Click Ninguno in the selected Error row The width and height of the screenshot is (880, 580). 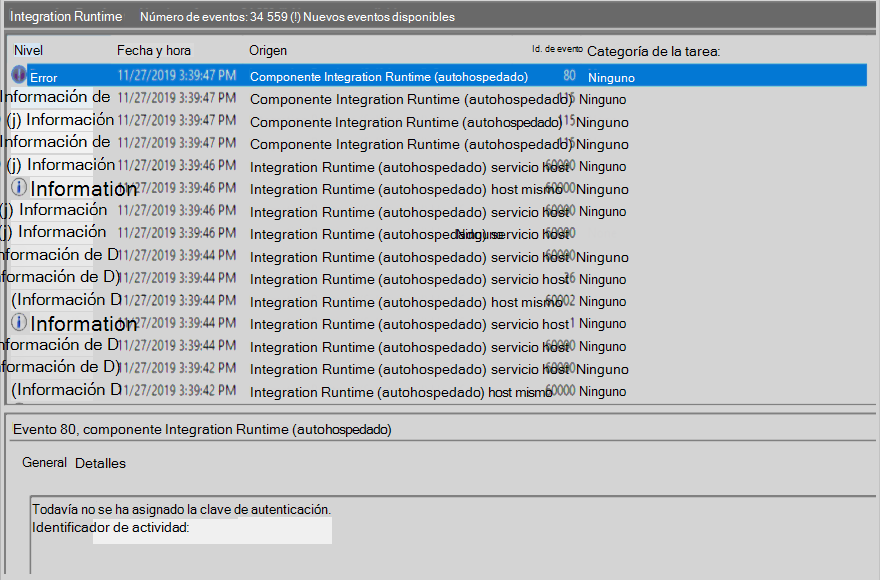(x=611, y=78)
